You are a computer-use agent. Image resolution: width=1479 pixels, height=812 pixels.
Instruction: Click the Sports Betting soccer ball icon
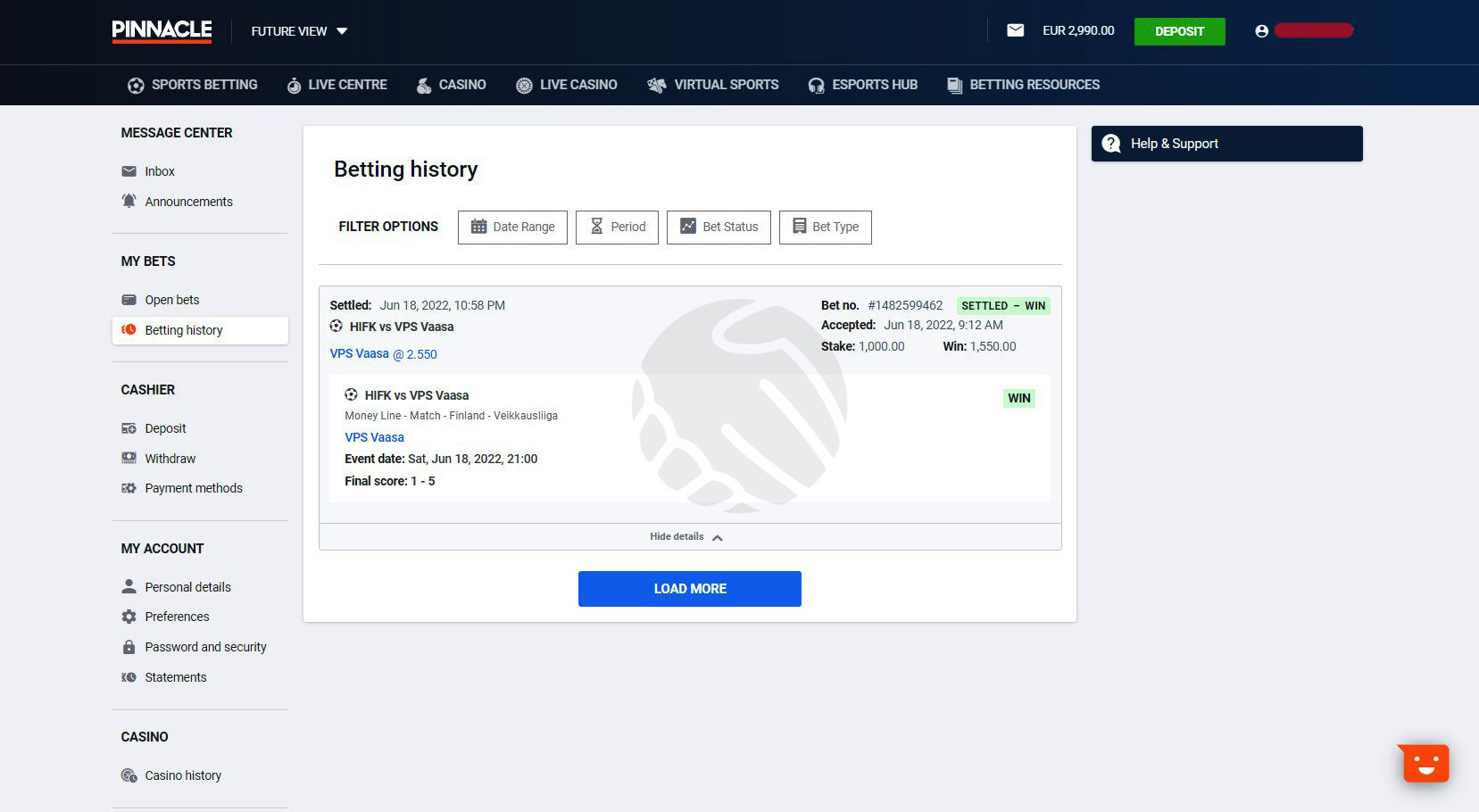136,86
